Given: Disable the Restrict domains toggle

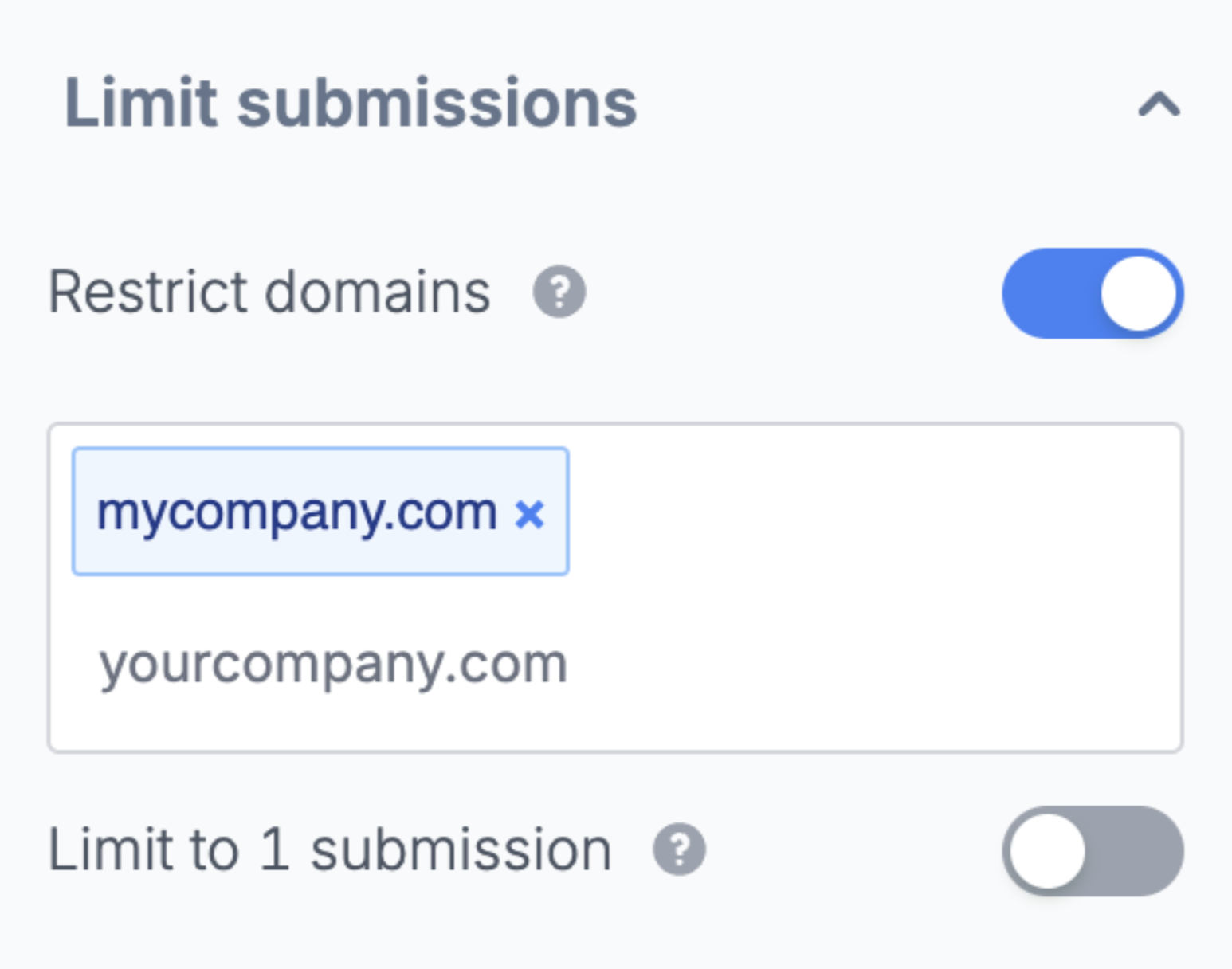Looking at the screenshot, I should click(1093, 293).
